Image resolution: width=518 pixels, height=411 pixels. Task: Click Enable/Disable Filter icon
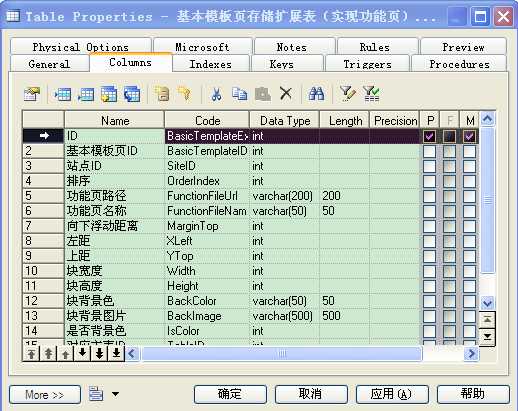tap(371, 94)
